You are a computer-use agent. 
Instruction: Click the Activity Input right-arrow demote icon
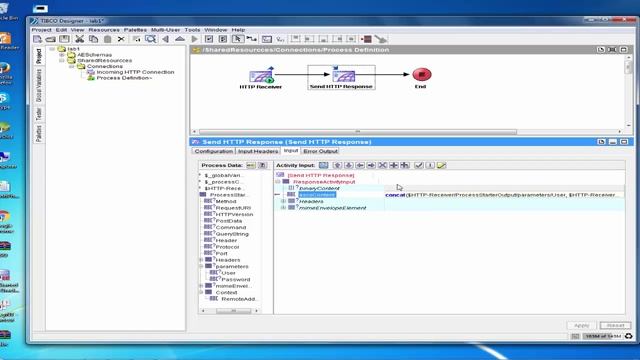click(371, 165)
